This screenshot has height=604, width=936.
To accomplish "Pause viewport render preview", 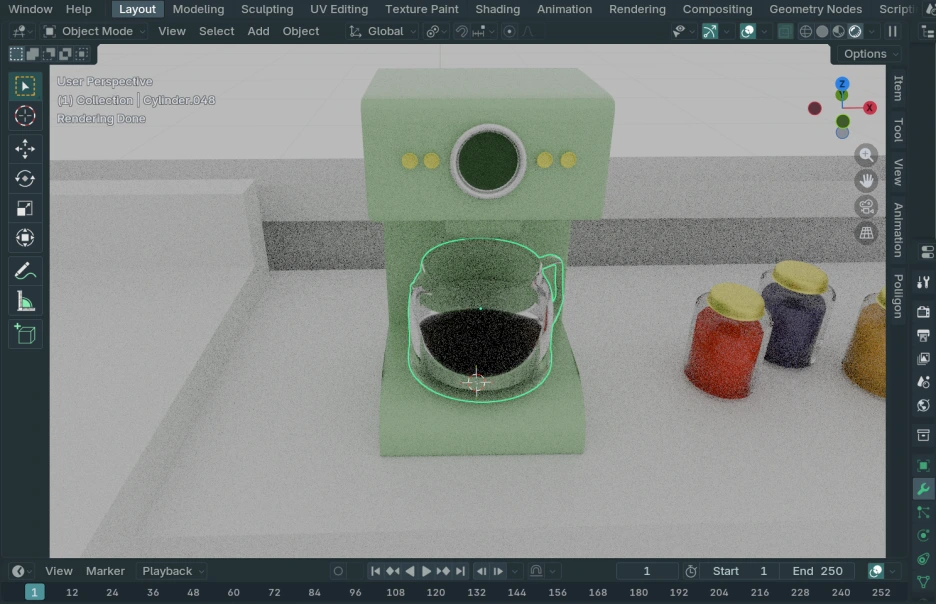I will (x=892, y=32).
